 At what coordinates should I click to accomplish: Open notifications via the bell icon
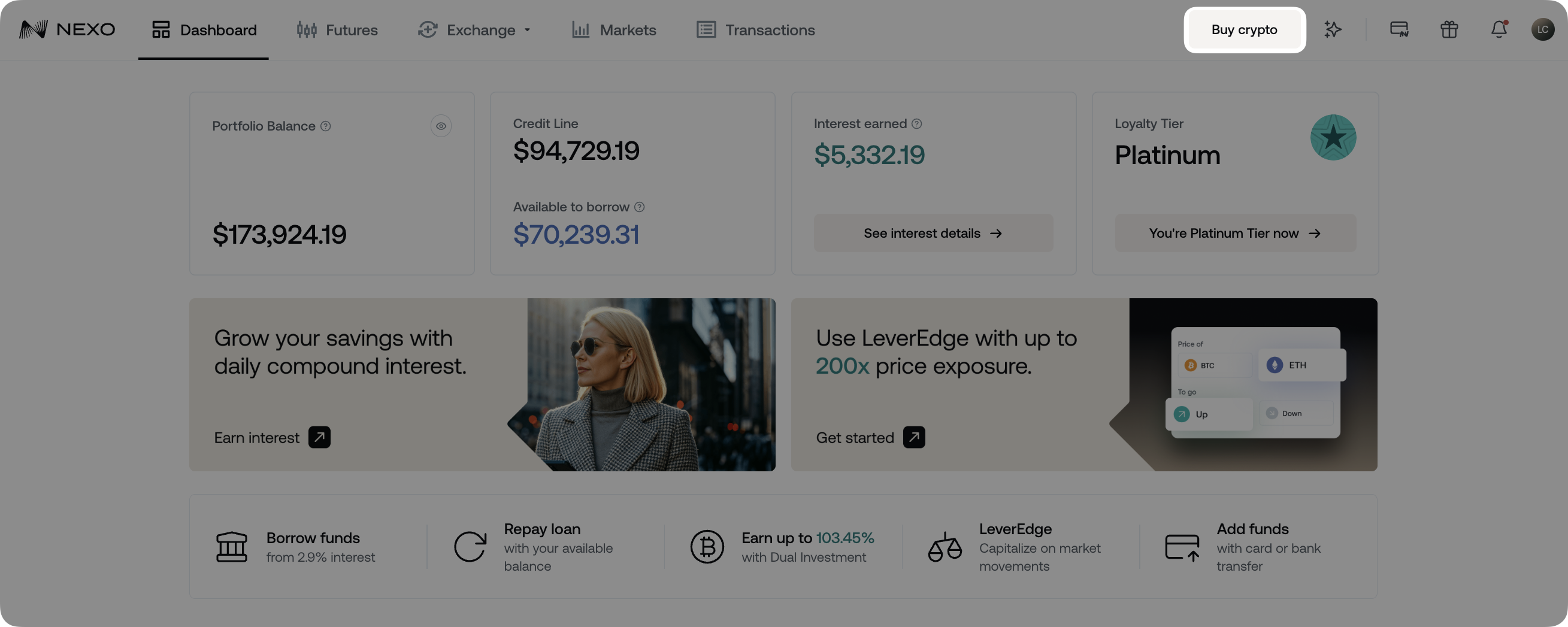pos(1499,29)
